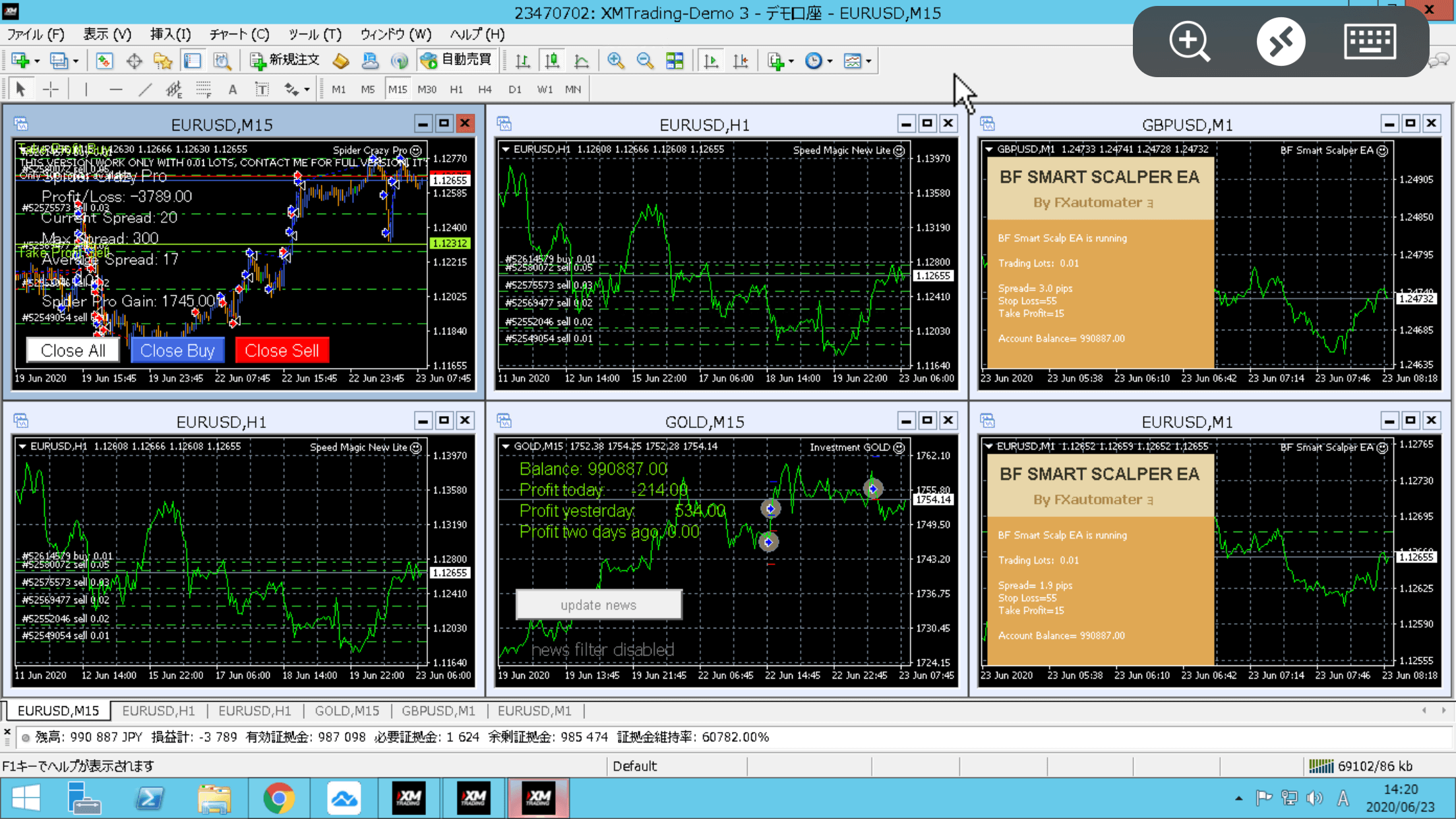The image size is (1456, 819).
Task: Zoom in the chart with plus magnifier
Action: coord(615,61)
